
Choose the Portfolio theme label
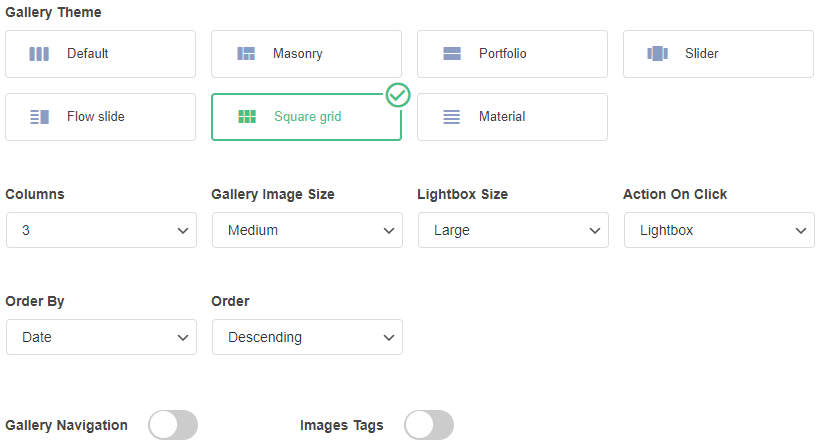coord(503,54)
